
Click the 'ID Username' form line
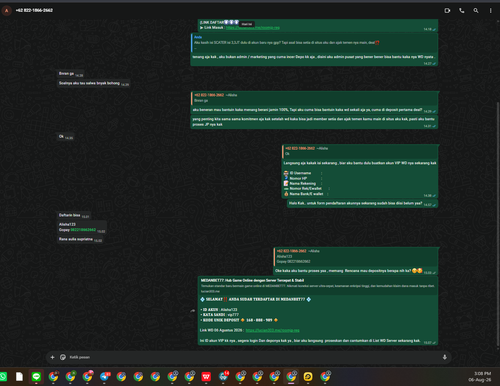[x=302, y=173]
